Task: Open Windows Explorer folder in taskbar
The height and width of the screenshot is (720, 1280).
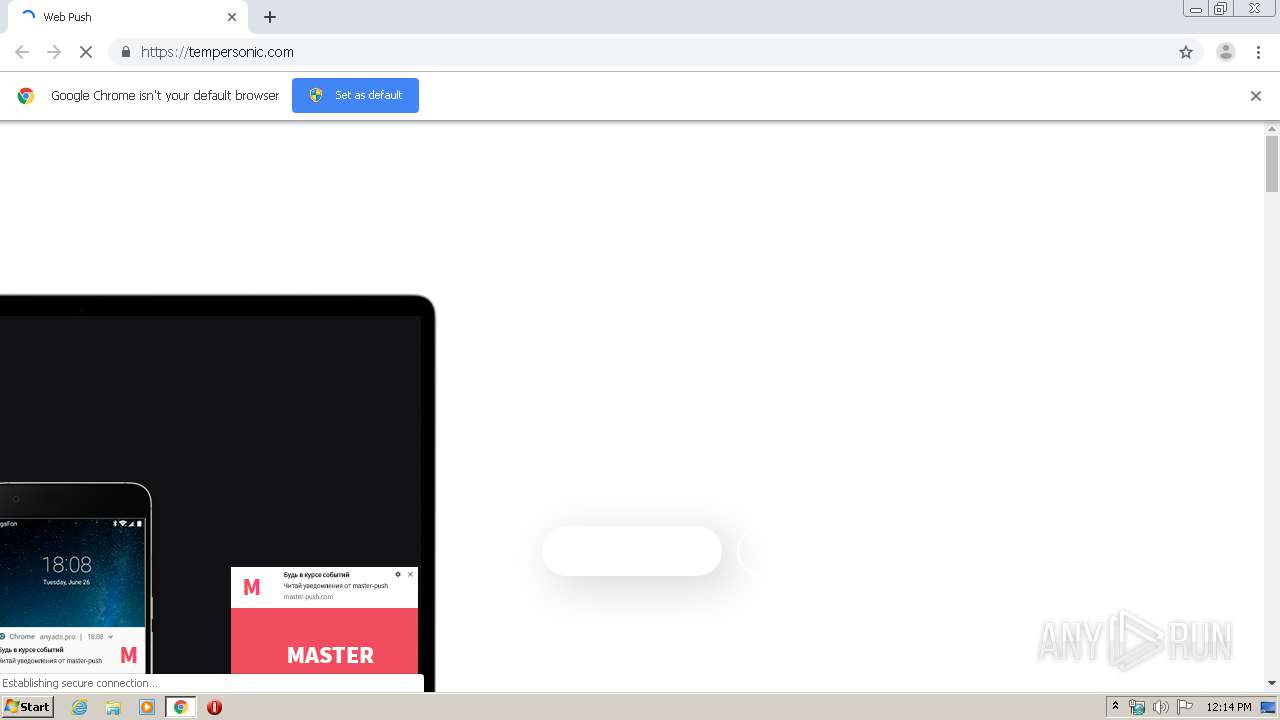Action: (113, 707)
